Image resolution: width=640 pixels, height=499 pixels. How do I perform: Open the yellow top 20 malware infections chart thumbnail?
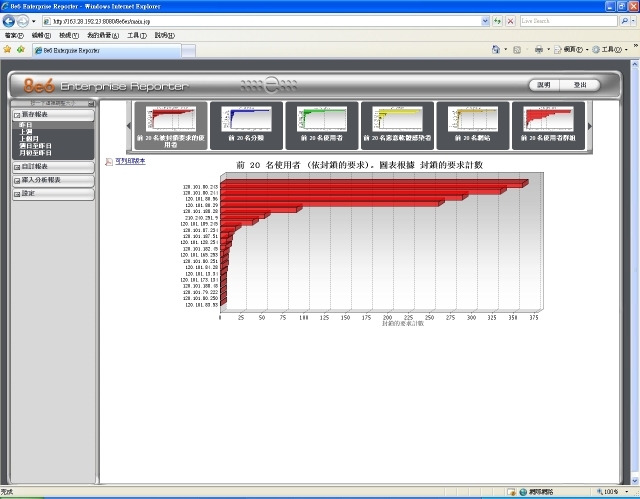tap(397, 126)
